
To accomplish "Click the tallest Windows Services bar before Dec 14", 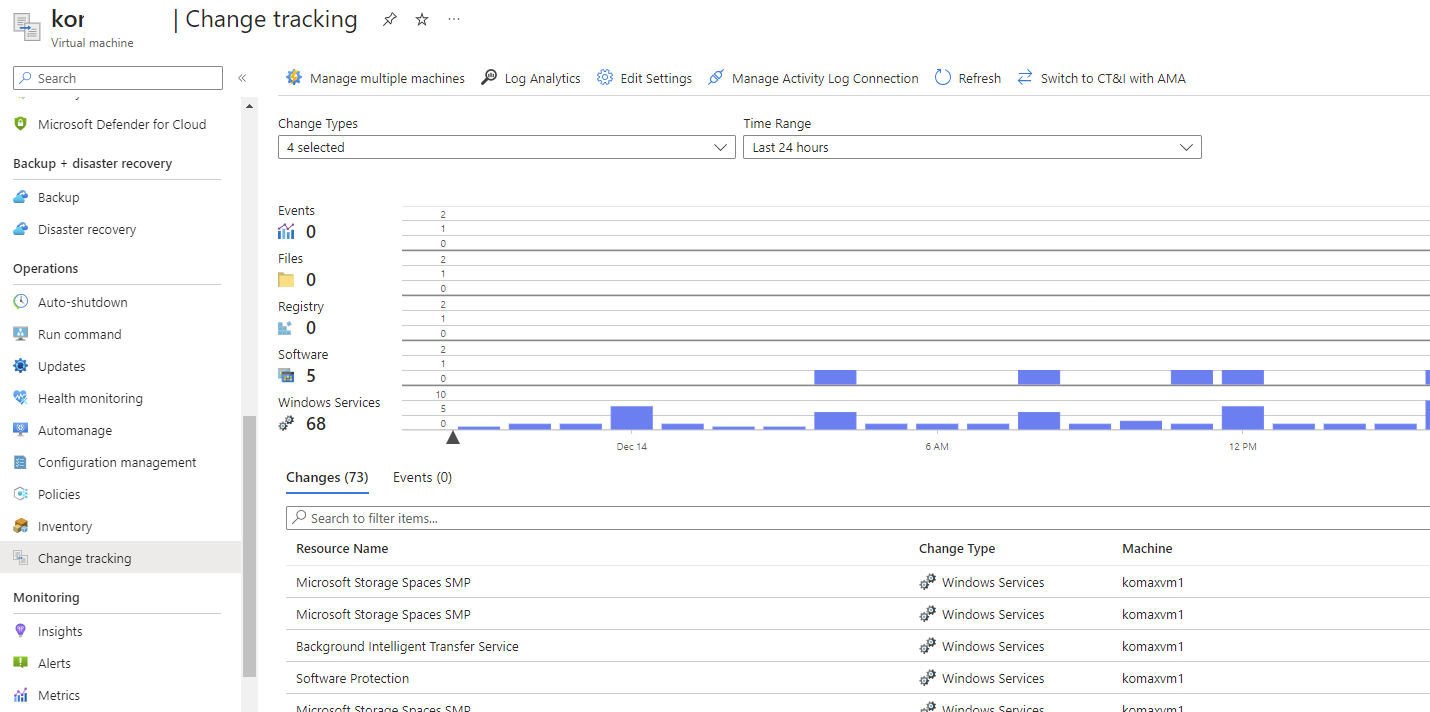I will coord(631,418).
